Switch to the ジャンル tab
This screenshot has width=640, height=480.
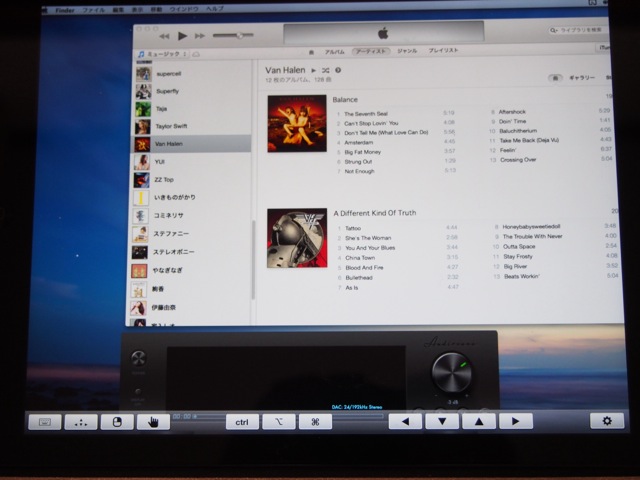pyautogui.click(x=407, y=51)
